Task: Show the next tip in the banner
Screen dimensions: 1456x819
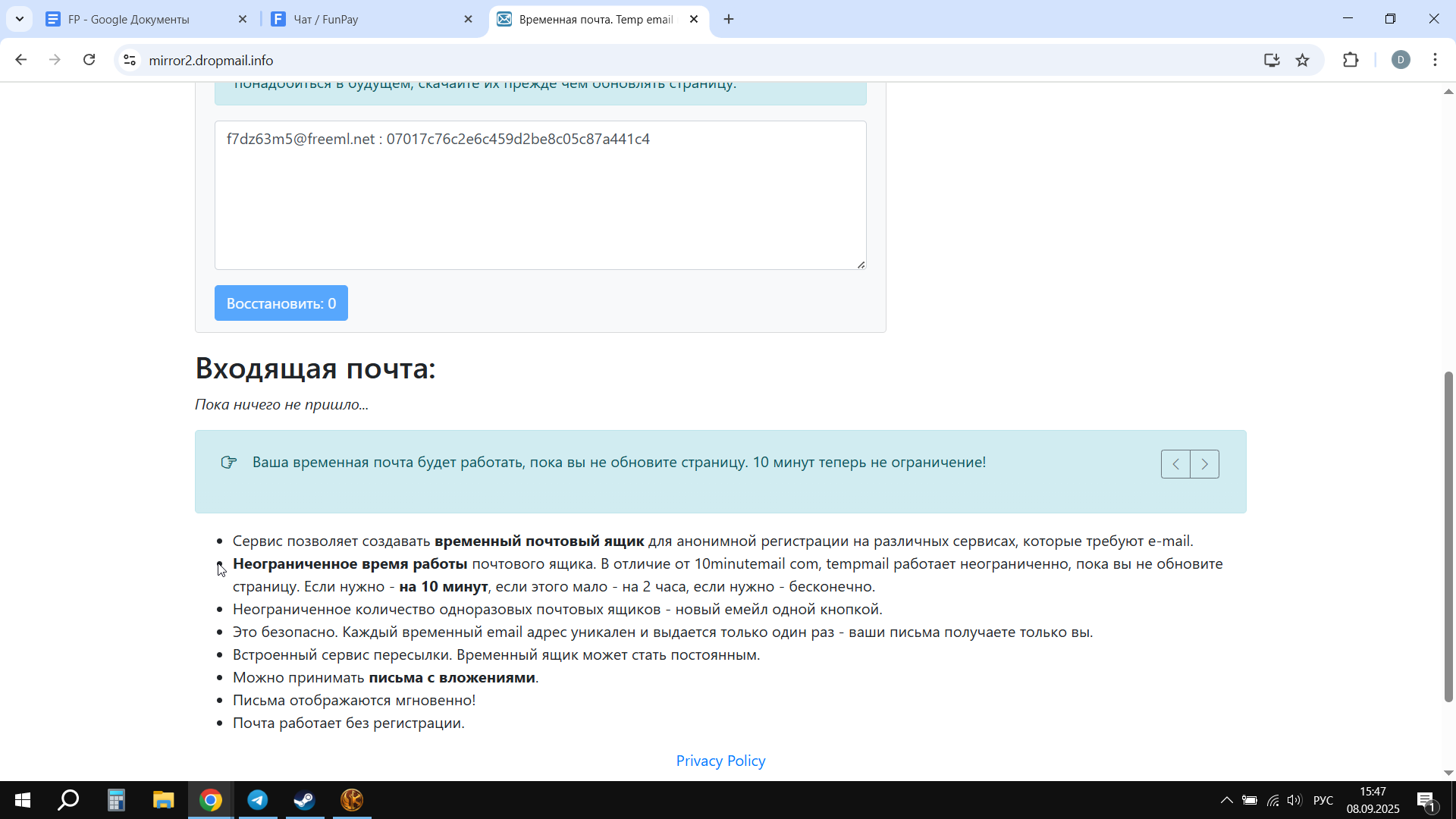Action: 1205,464
